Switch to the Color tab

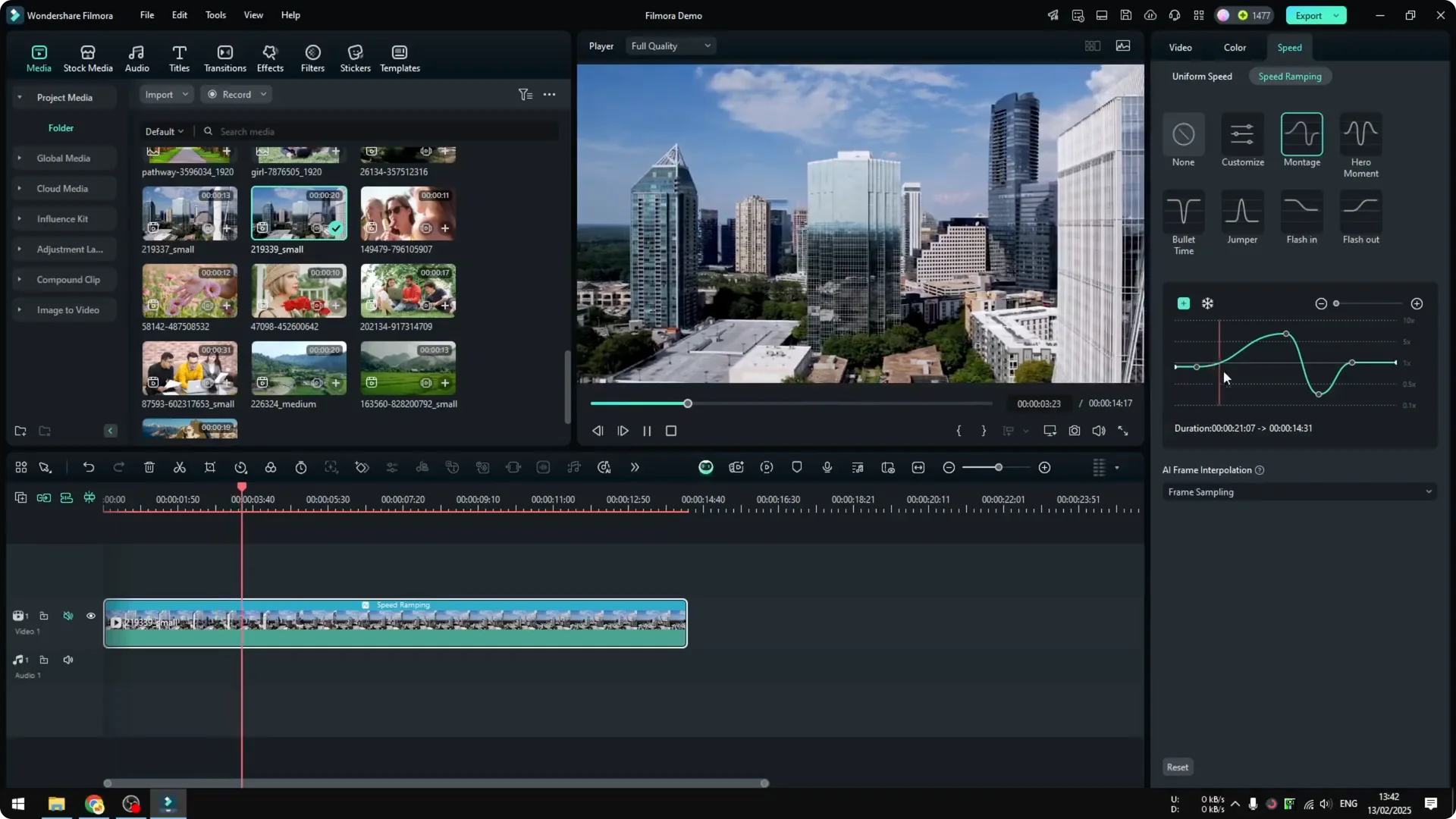(x=1234, y=47)
